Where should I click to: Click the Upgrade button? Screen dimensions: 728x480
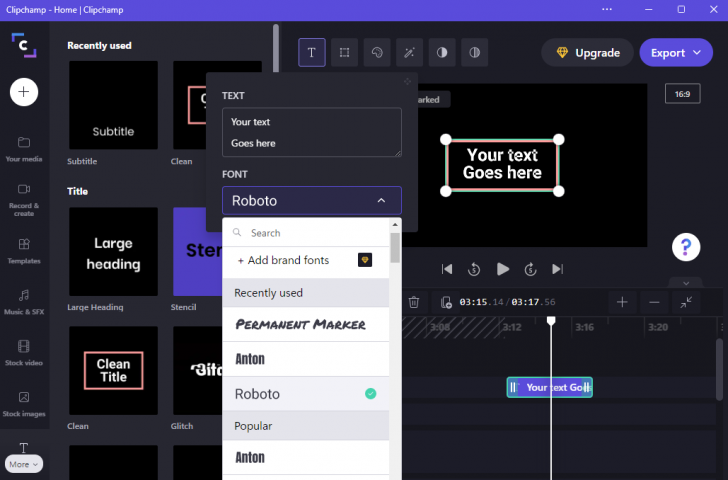click(588, 52)
